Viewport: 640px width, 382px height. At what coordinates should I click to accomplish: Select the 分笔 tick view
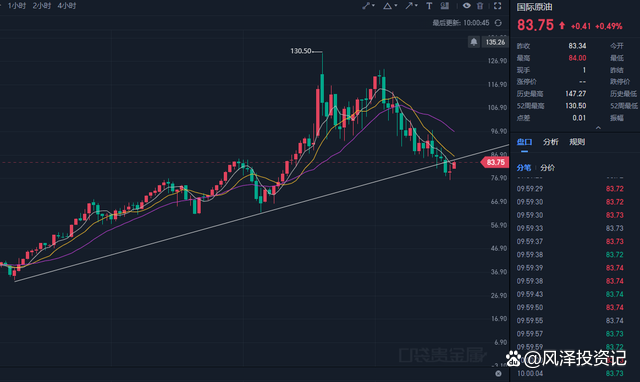pos(524,168)
